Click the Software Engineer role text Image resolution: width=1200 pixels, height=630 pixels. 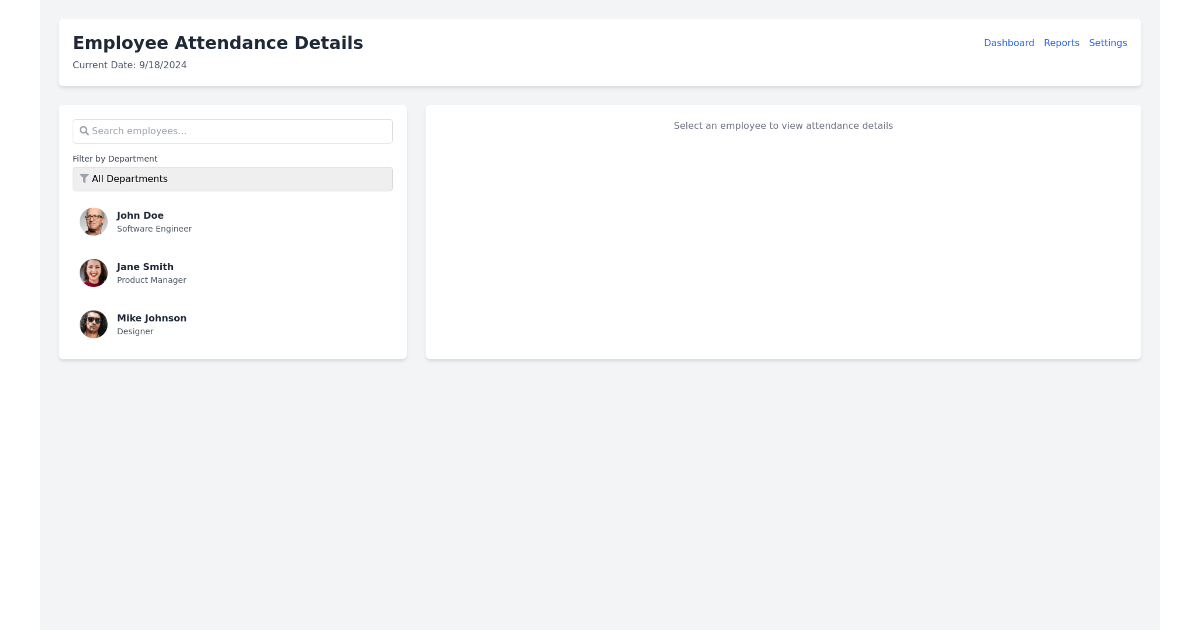tap(154, 229)
